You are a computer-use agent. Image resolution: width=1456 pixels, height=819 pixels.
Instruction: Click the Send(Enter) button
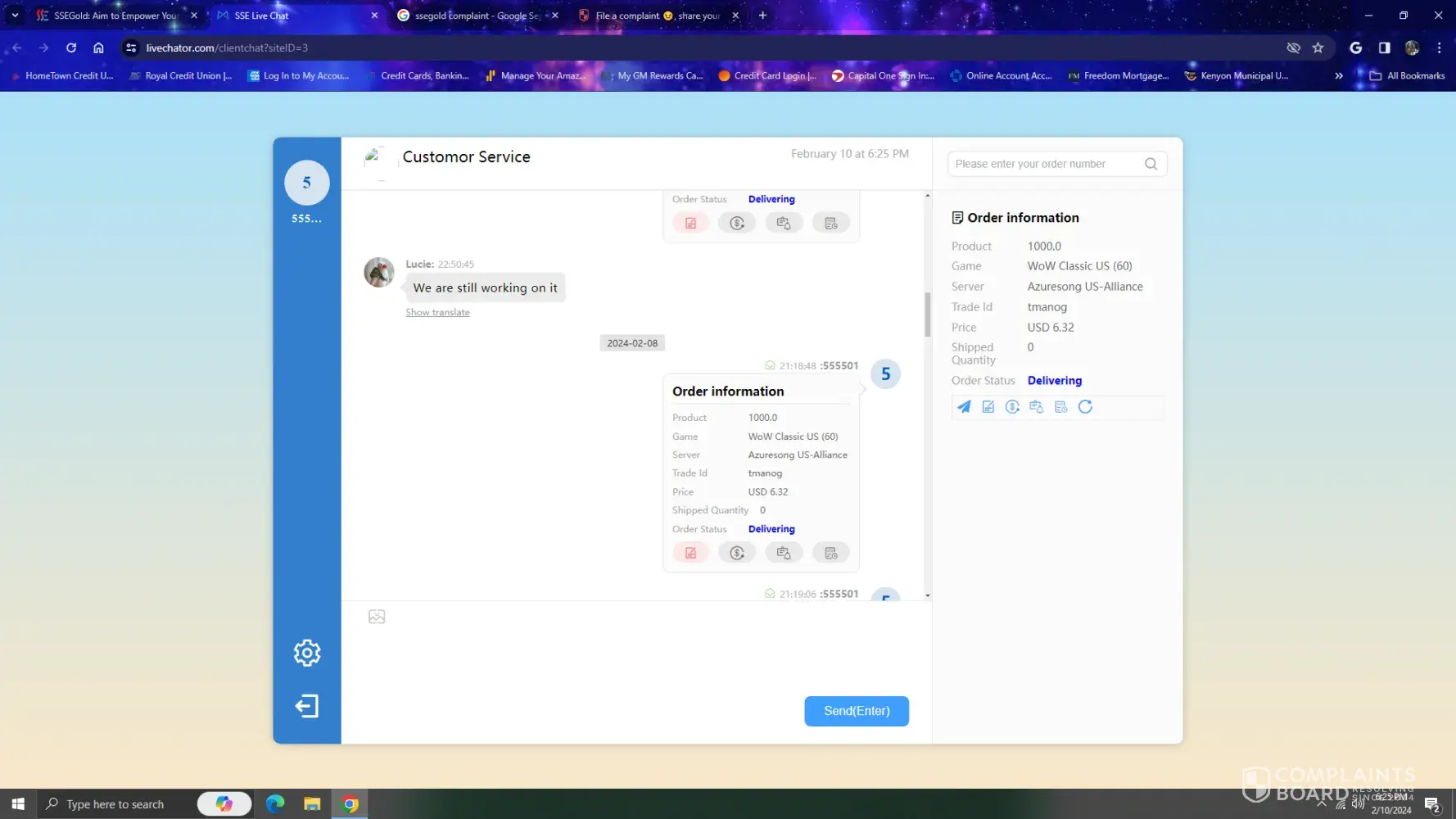click(856, 711)
